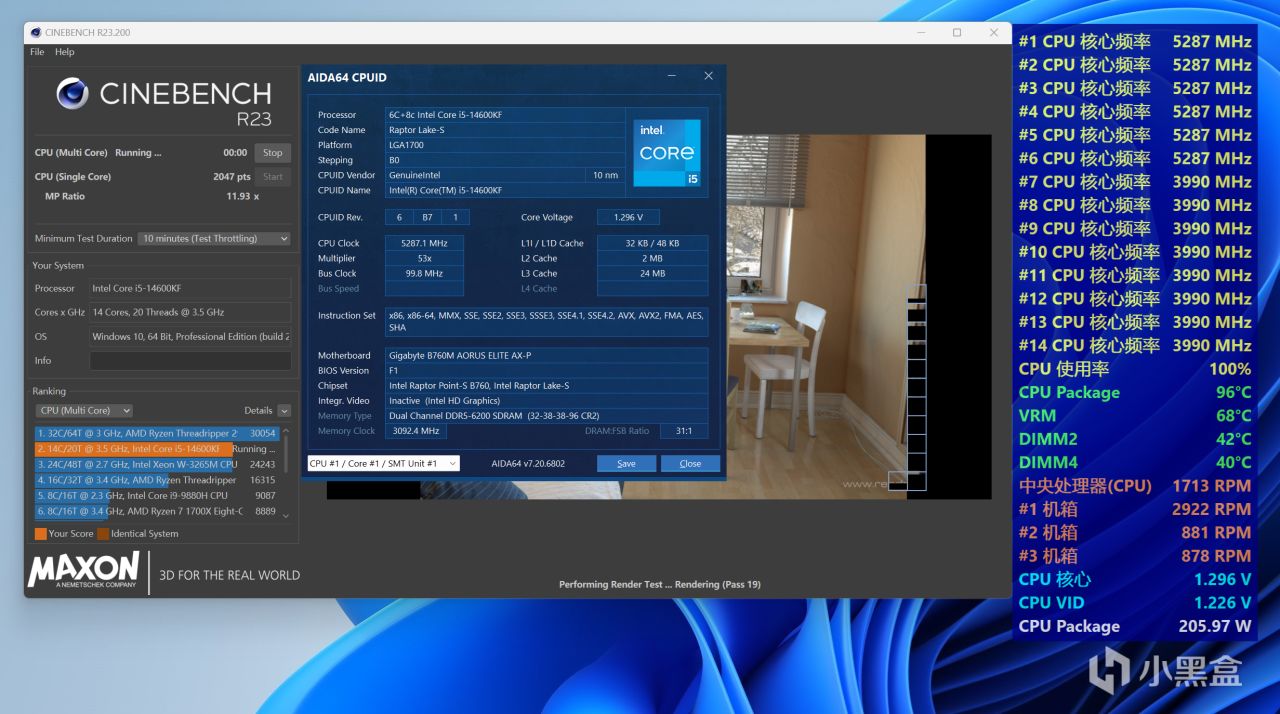Open the CPU (Multi Core) ranking dropdown

[84, 410]
